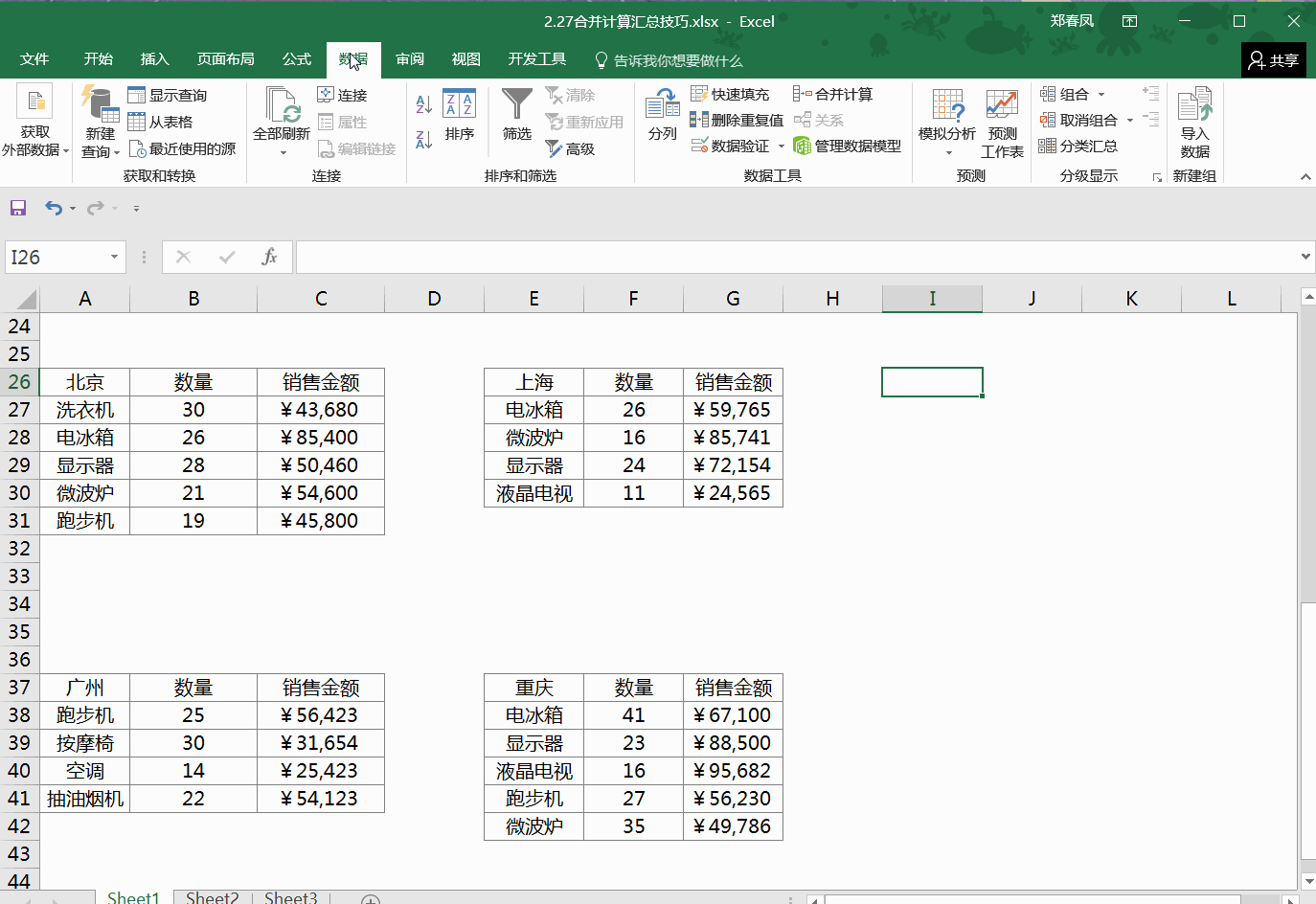Open Consolidate (合并计算)

pos(833,94)
